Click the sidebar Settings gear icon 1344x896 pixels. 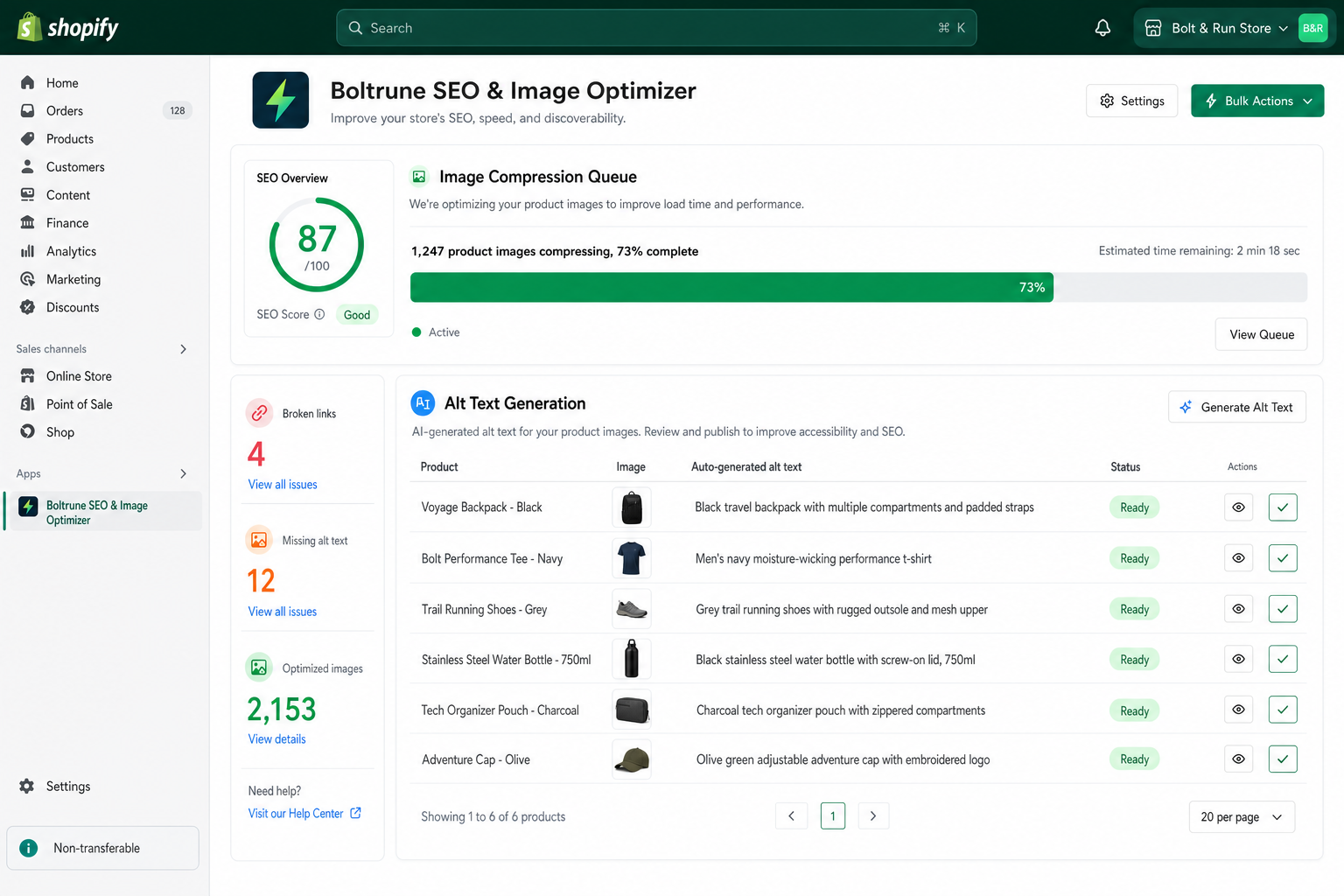click(27, 786)
